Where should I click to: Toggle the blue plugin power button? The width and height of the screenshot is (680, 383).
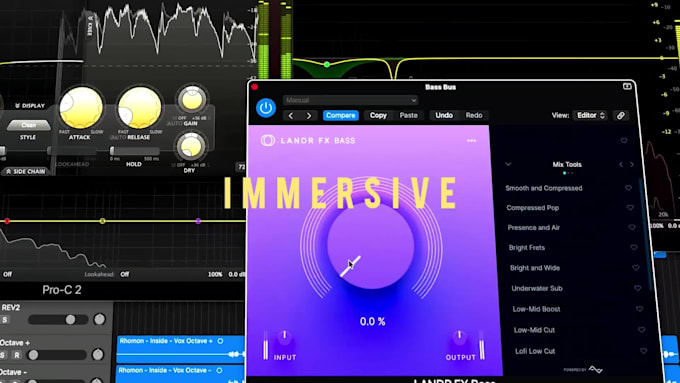click(x=266, y=108)
